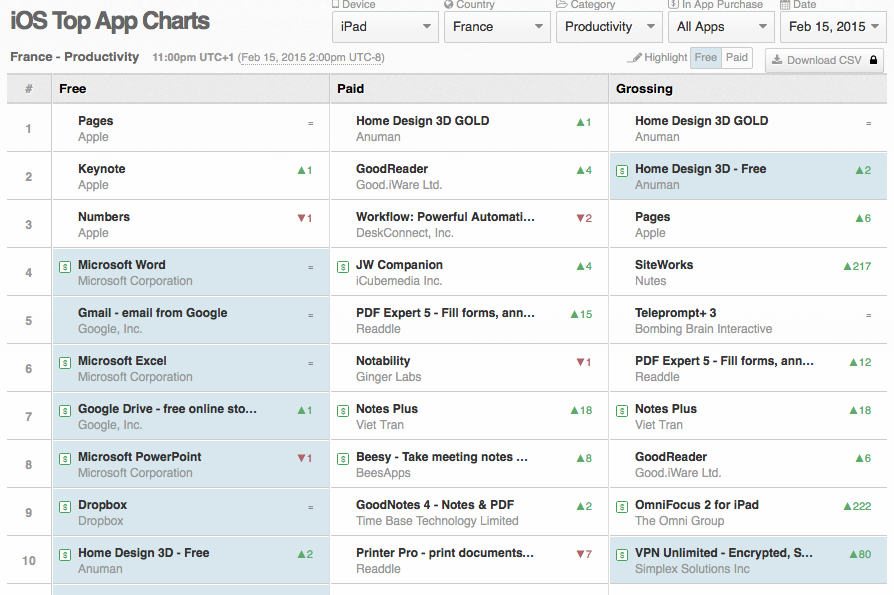Image resolution: width=894 pixels, height=595 pixels.
Task: Click the in-app purchase icon beside Microsoft Word
Action: (65, 267)
